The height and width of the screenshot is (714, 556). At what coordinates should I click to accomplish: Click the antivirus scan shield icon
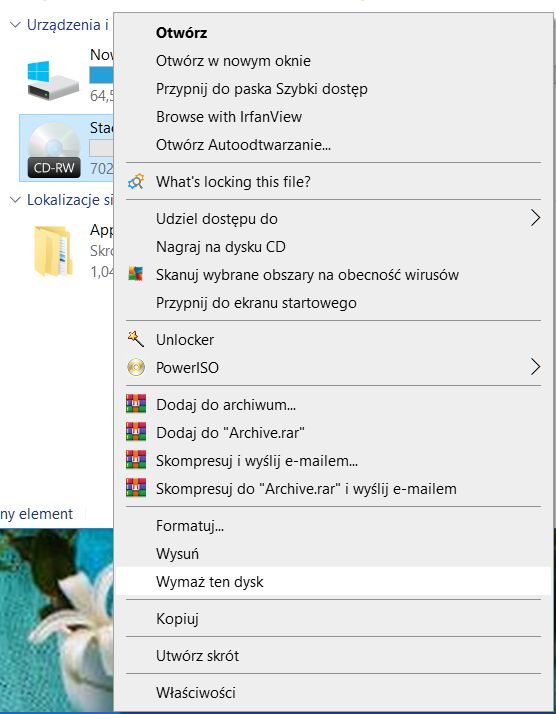click(136, 274)
